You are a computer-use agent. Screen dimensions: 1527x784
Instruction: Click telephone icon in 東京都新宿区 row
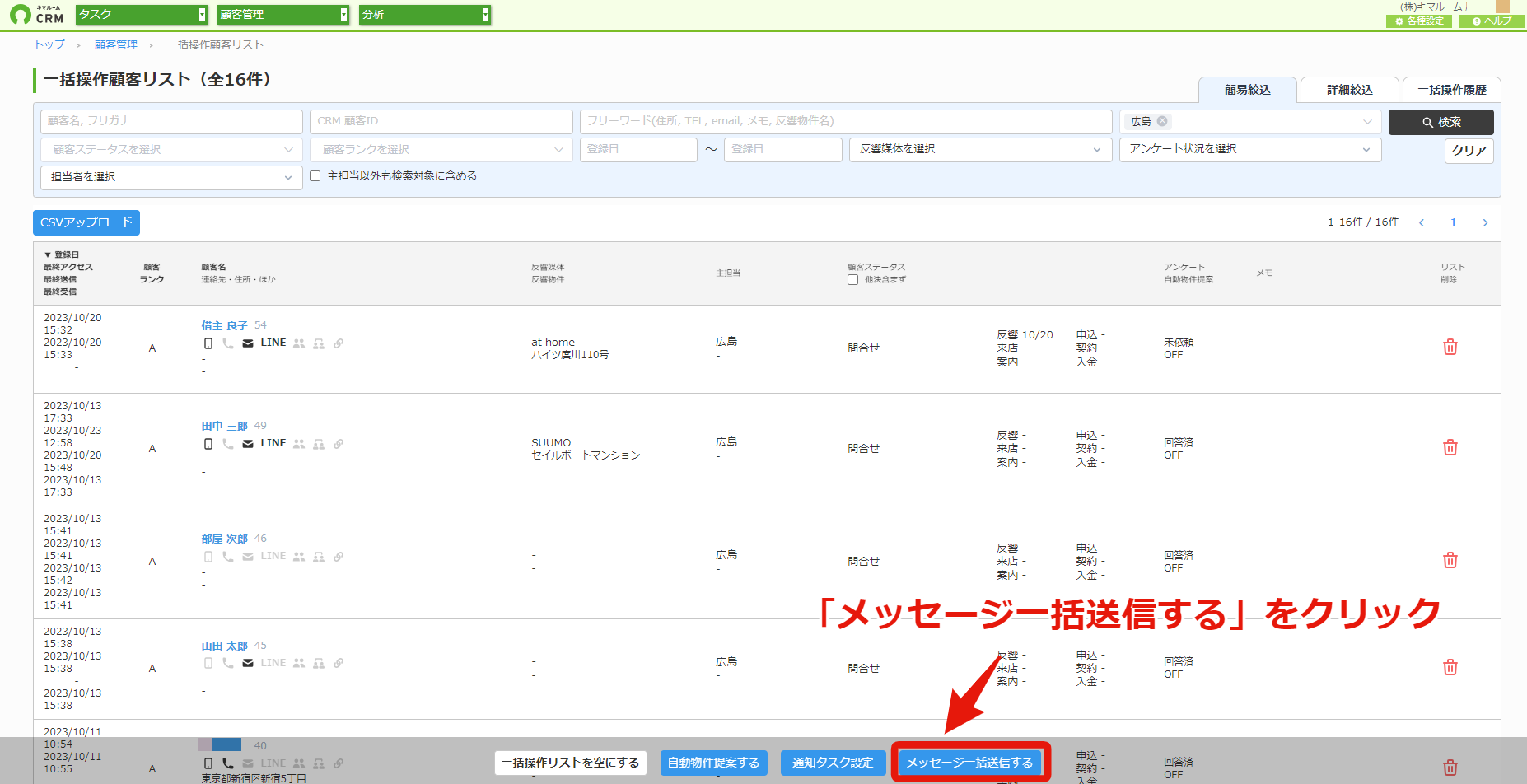(x=228, y=763)
